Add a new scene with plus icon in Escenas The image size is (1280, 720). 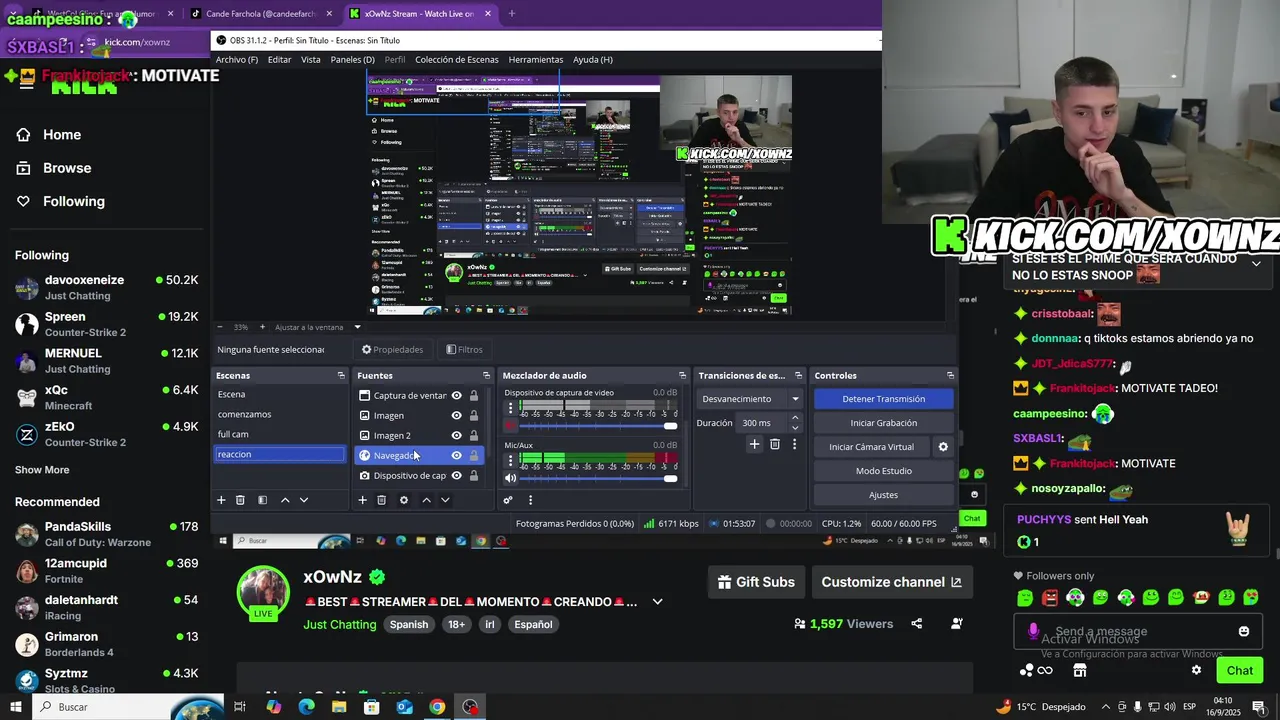click(221, 500)
